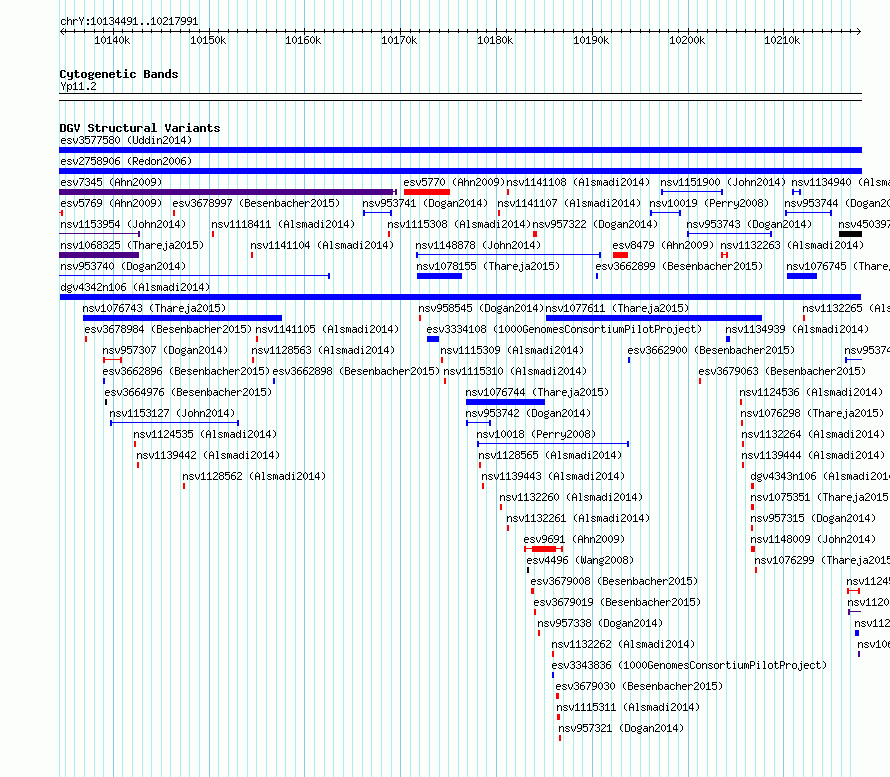Open nsv953742 (Dogan2014) label
Image resolution: width=890 pixels, height=777 pixels.
[528, 413]
